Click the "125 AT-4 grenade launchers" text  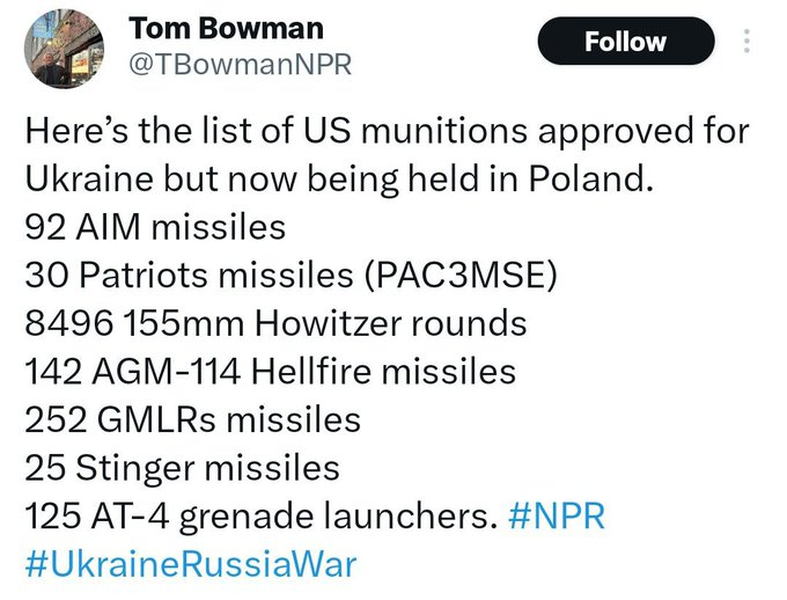click(256, 517)
